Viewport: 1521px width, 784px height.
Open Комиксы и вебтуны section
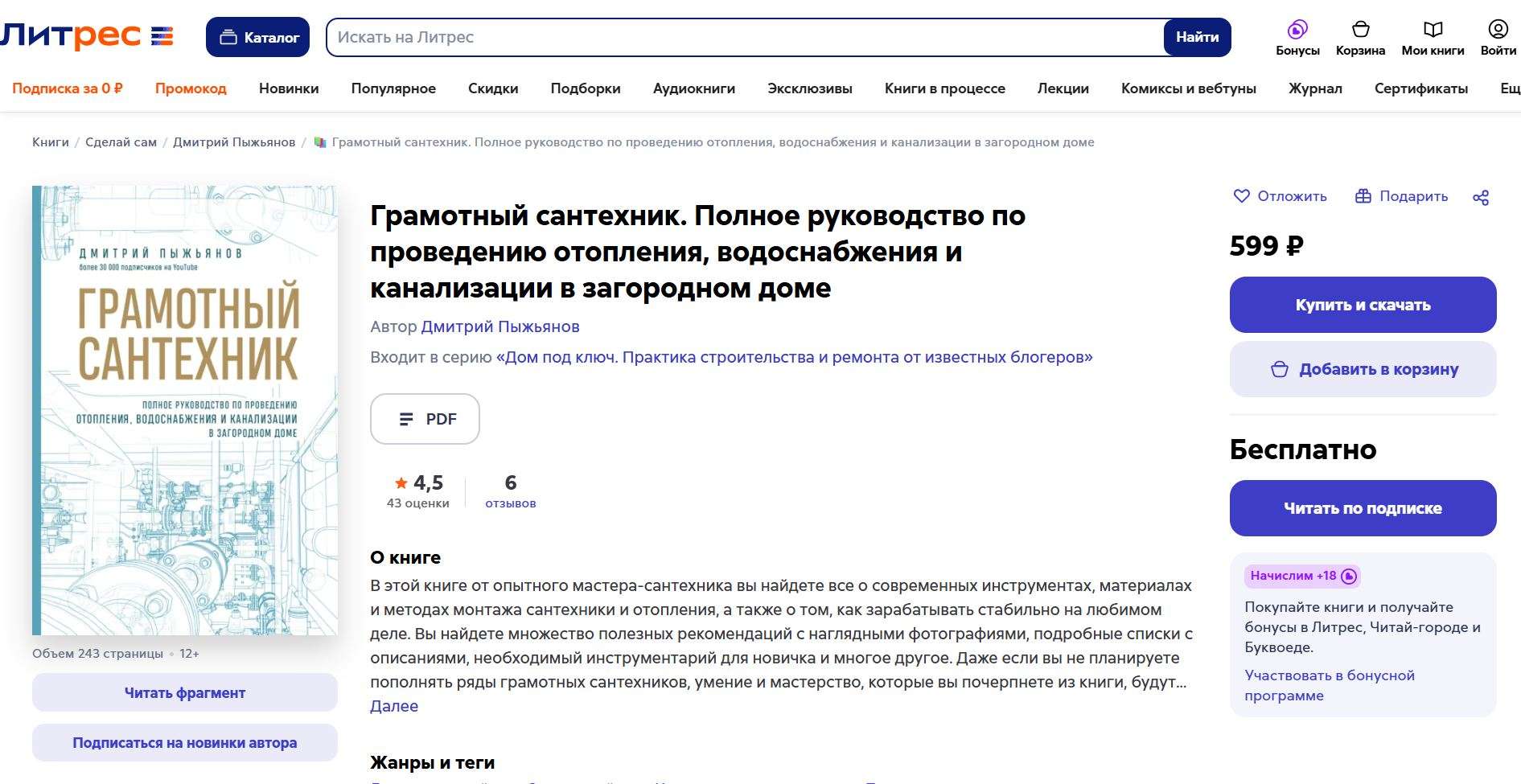pyautogui.click(x=1189, y=88)
